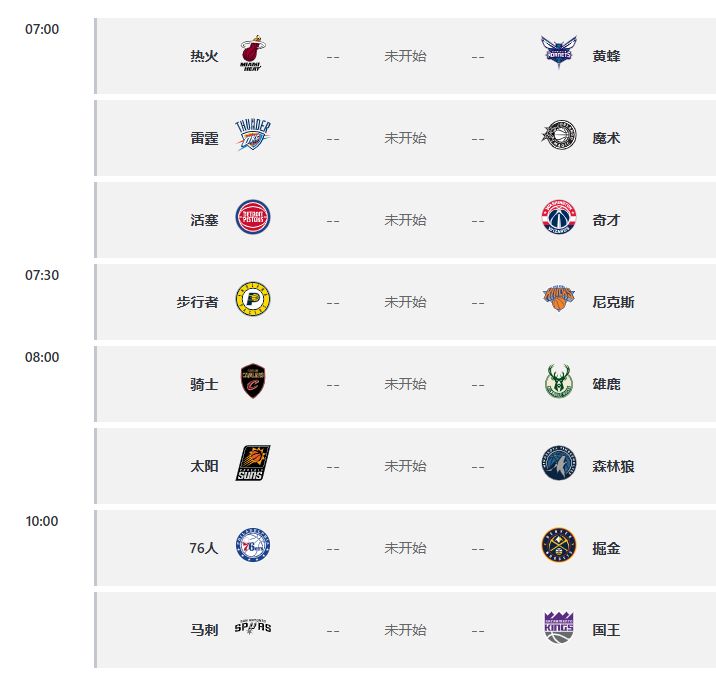Open the 森林狼 team name link
This screenshot has width=716, height=684.
[x=613, y=466]
